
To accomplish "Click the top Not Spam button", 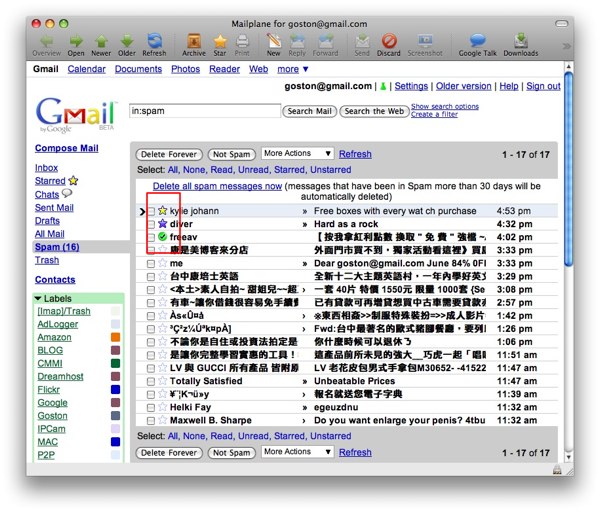I will pyautogui.click(x=232, y=155).
